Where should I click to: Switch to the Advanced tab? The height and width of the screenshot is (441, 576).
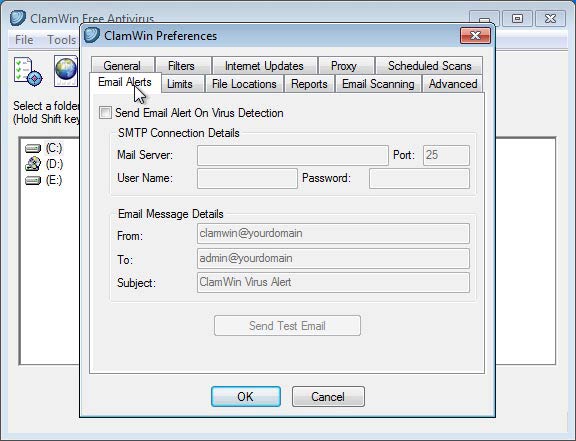[453, 84]
